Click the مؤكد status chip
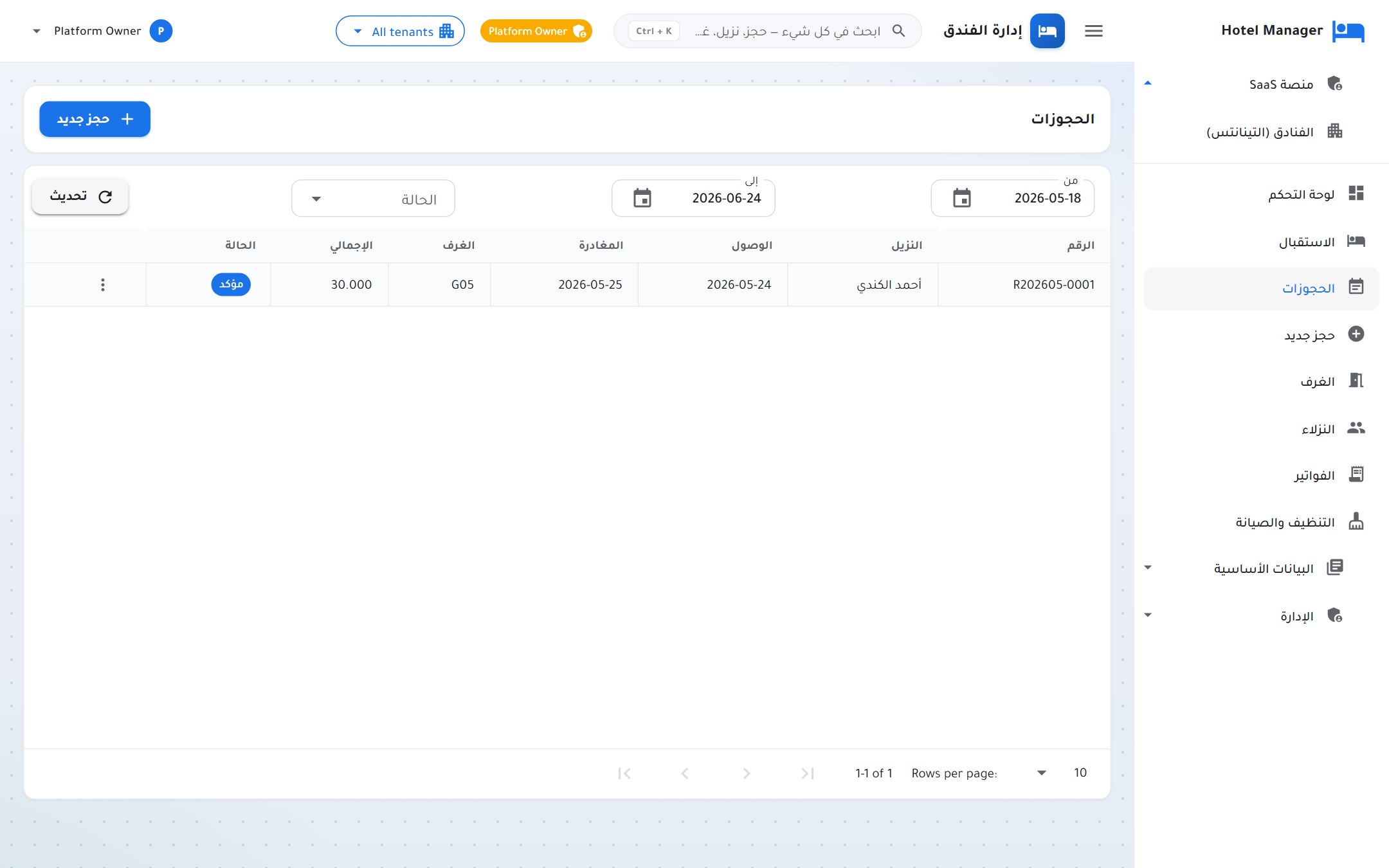This screenshot has height=868, width=1389. tap(231, 284)
